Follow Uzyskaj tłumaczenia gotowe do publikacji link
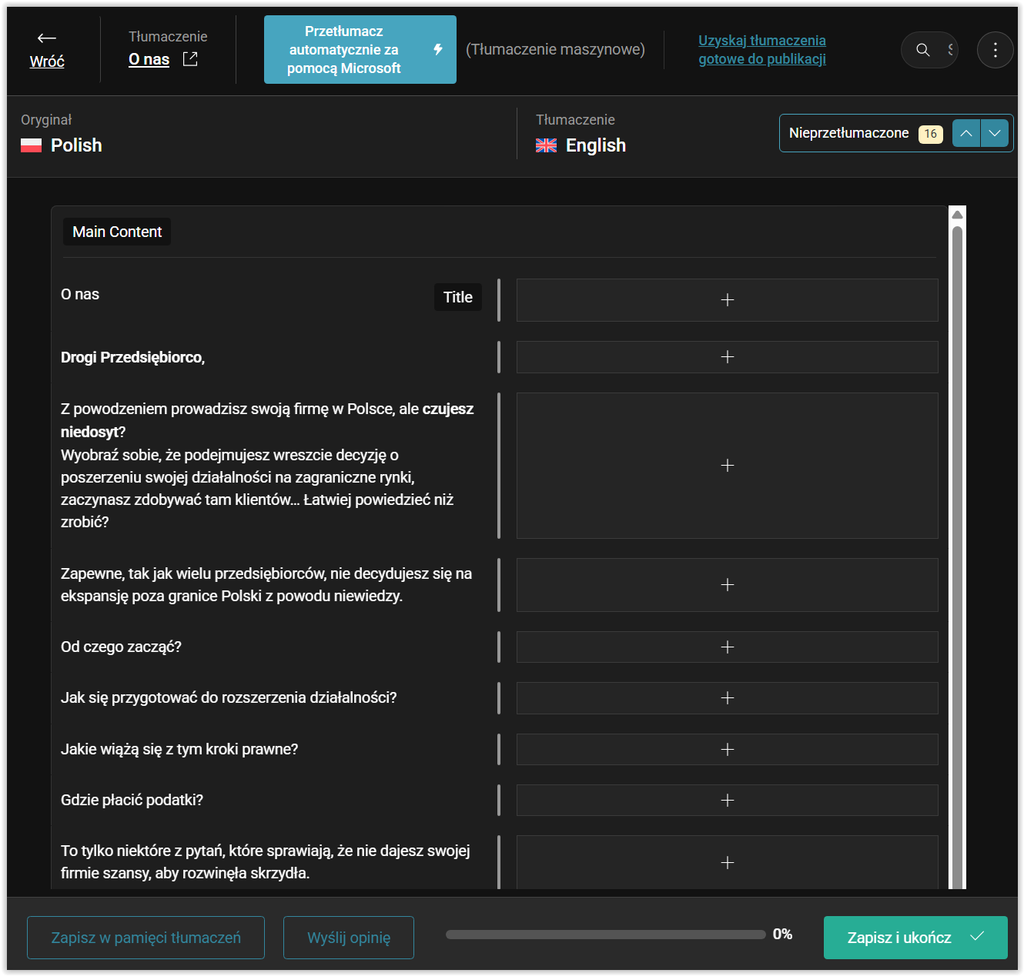1024x976 pixels. 761,50
